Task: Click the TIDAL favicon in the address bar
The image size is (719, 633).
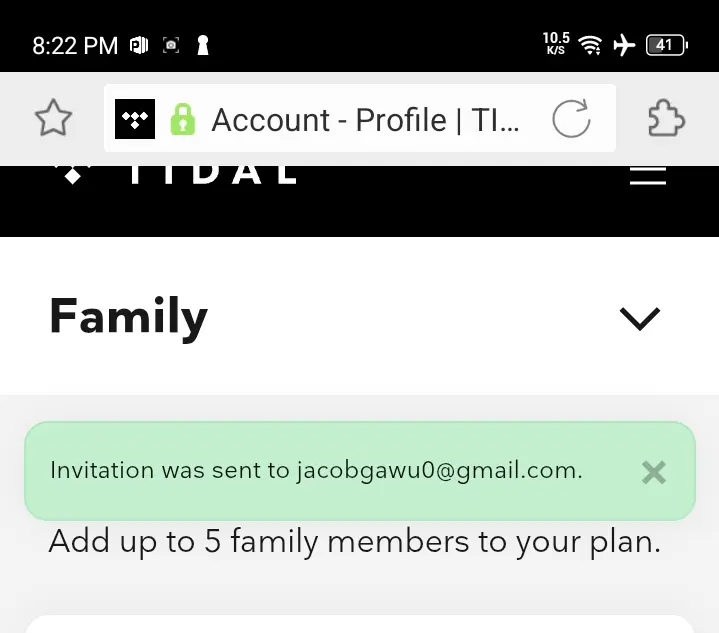Action: coord(135,119)
